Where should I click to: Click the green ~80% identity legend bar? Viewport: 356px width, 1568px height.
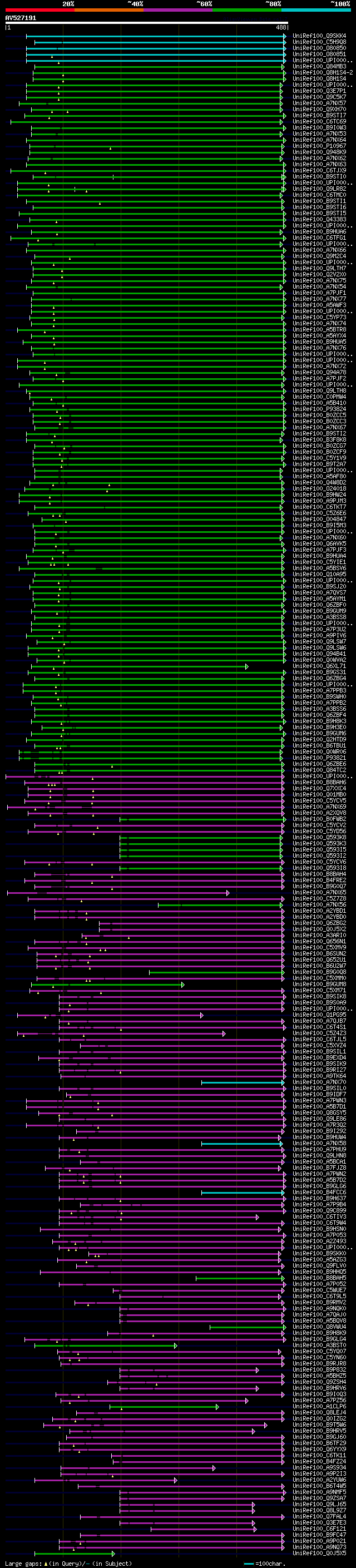(x=247, y=10)
